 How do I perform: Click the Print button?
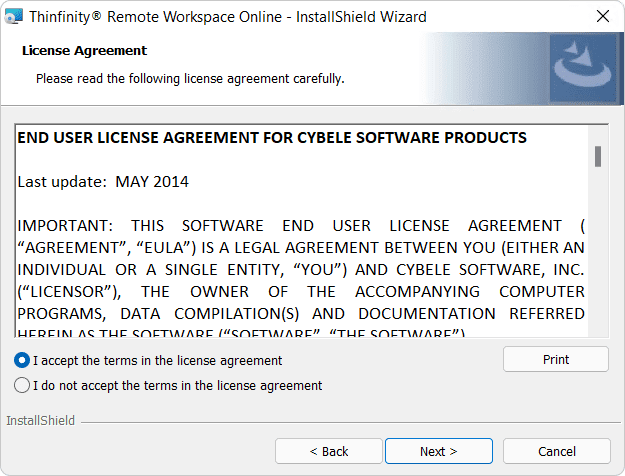[556, 359]
